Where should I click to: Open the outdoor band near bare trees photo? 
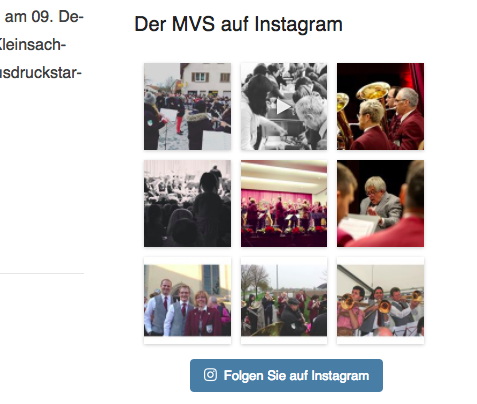284,300
